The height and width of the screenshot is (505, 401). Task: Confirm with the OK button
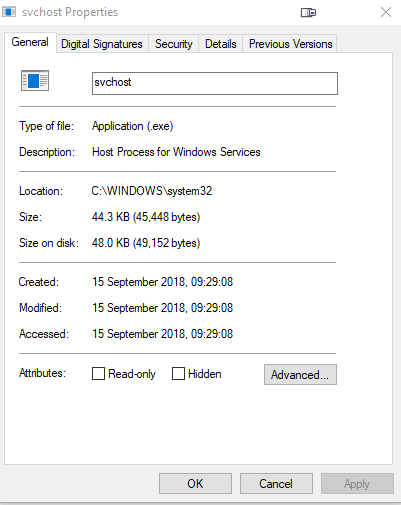[x=195, y=483]
